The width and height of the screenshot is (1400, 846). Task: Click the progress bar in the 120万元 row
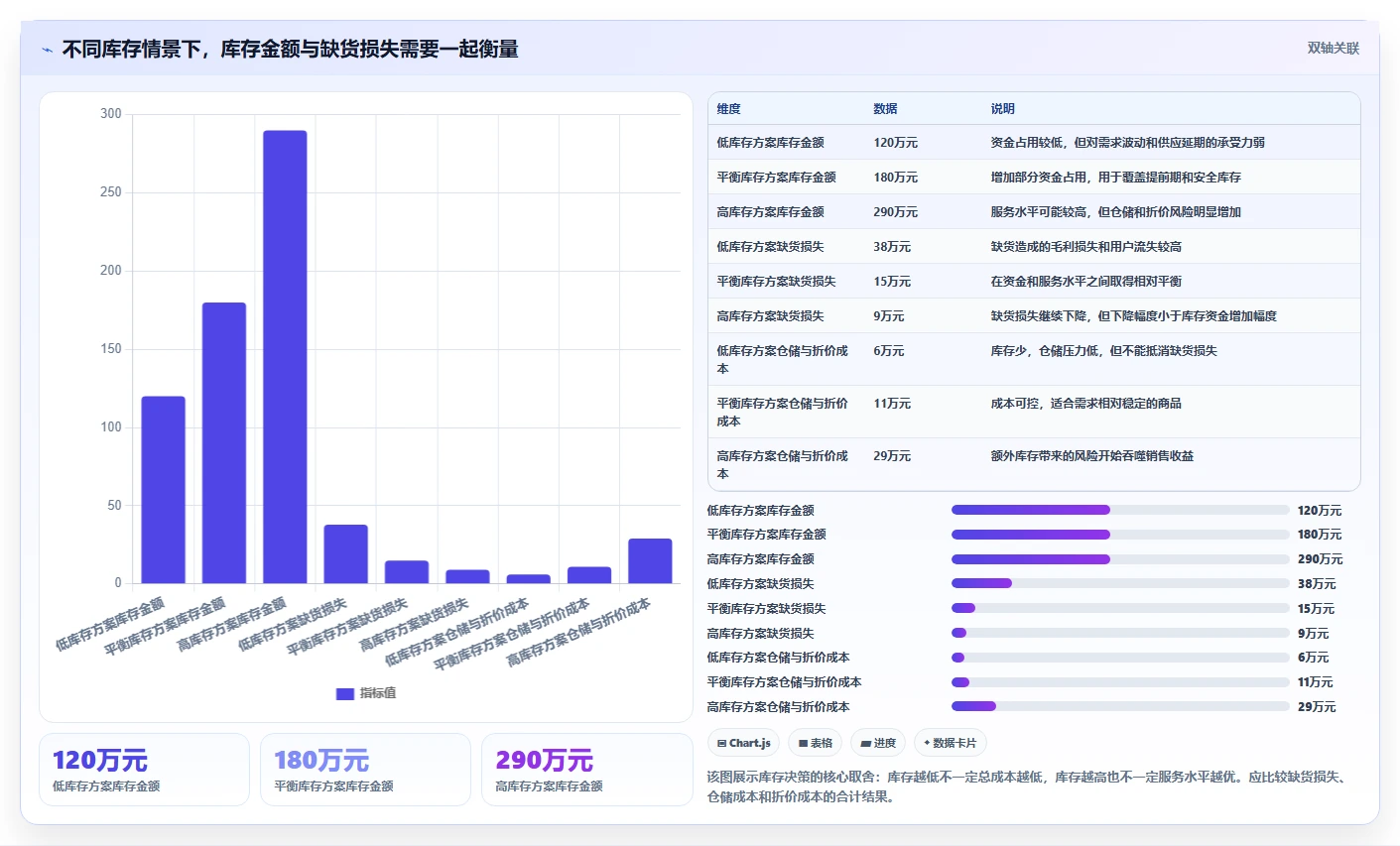click(1120, 510)
